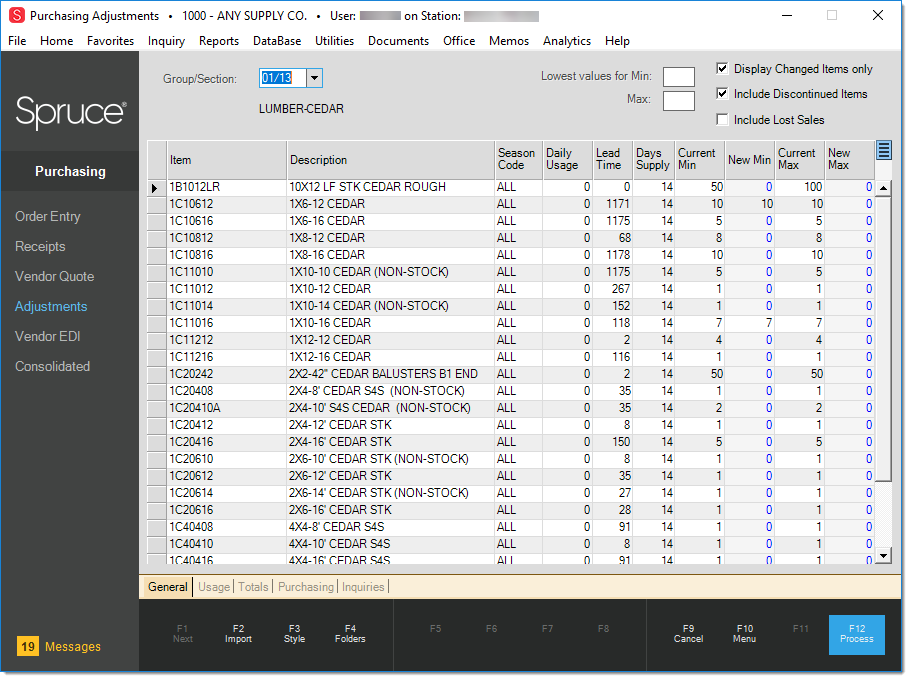
Task: Click the Max value input field
Action: click(x=678, y=101)
